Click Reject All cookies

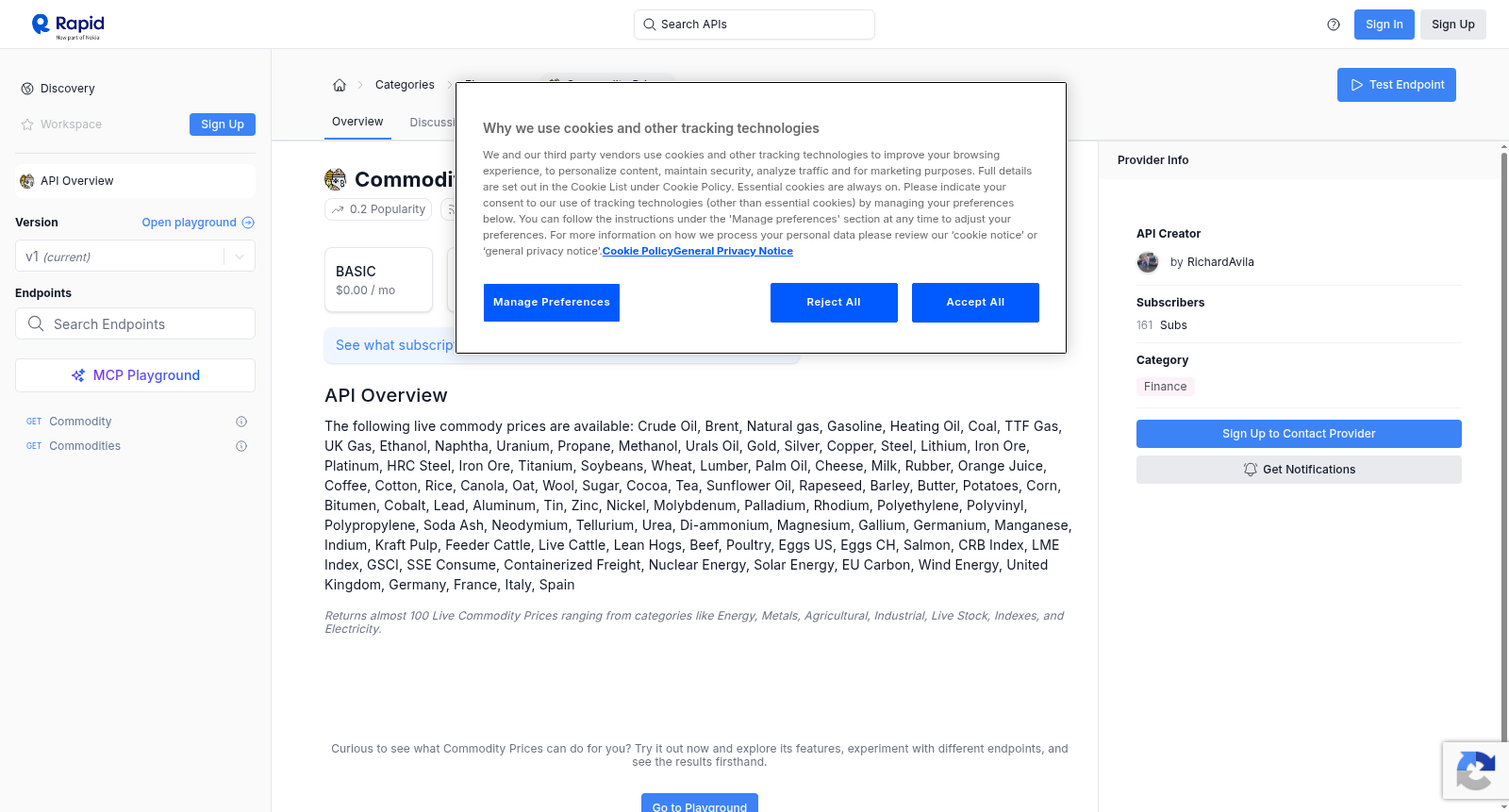pyautogui.click(x=834, y=303)
